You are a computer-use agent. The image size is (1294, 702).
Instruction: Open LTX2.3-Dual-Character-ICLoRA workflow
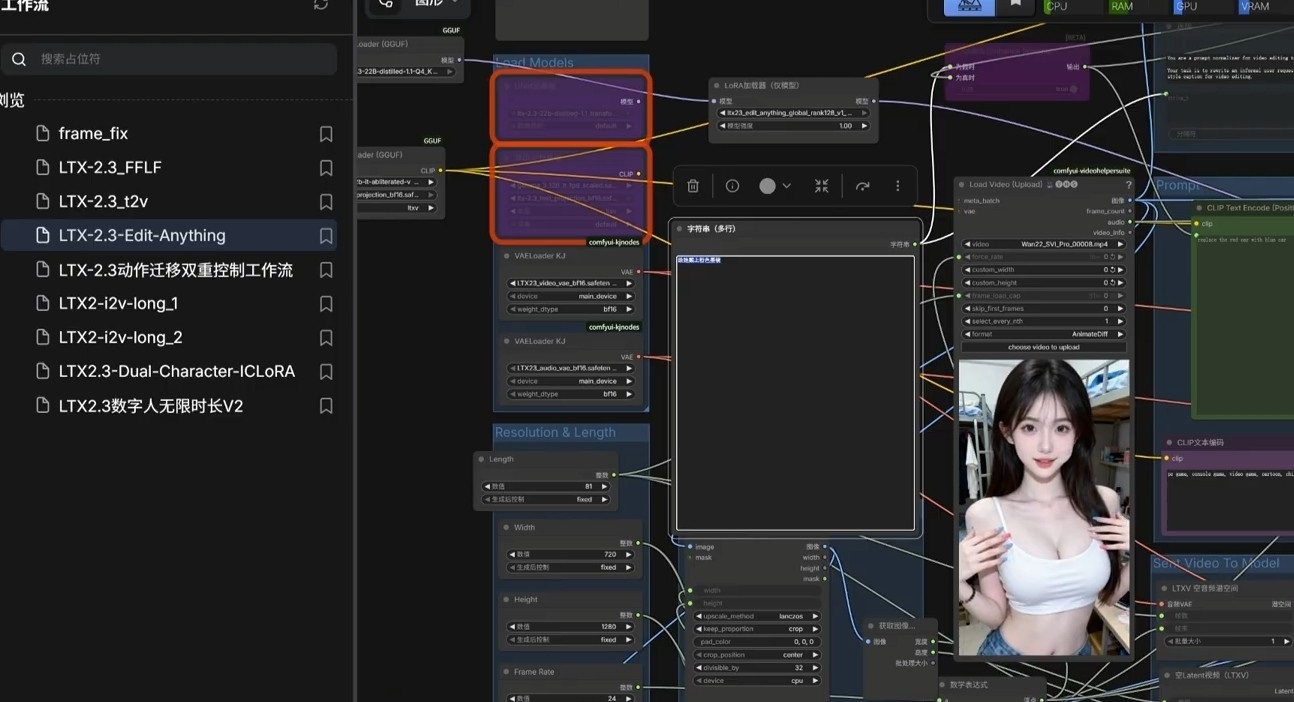point(177,371)
